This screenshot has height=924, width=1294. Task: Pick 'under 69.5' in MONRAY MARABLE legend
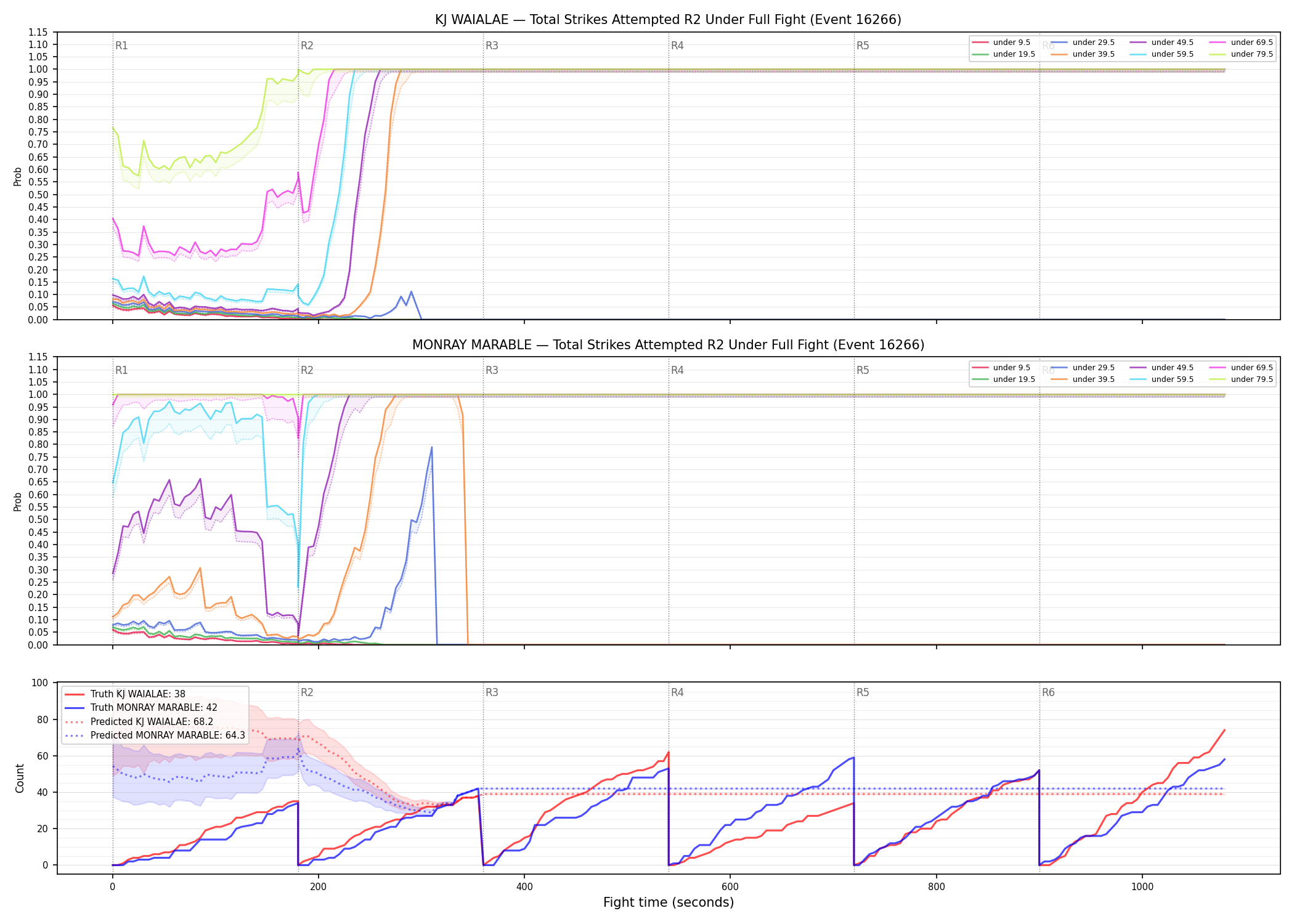coord(1241,368)
